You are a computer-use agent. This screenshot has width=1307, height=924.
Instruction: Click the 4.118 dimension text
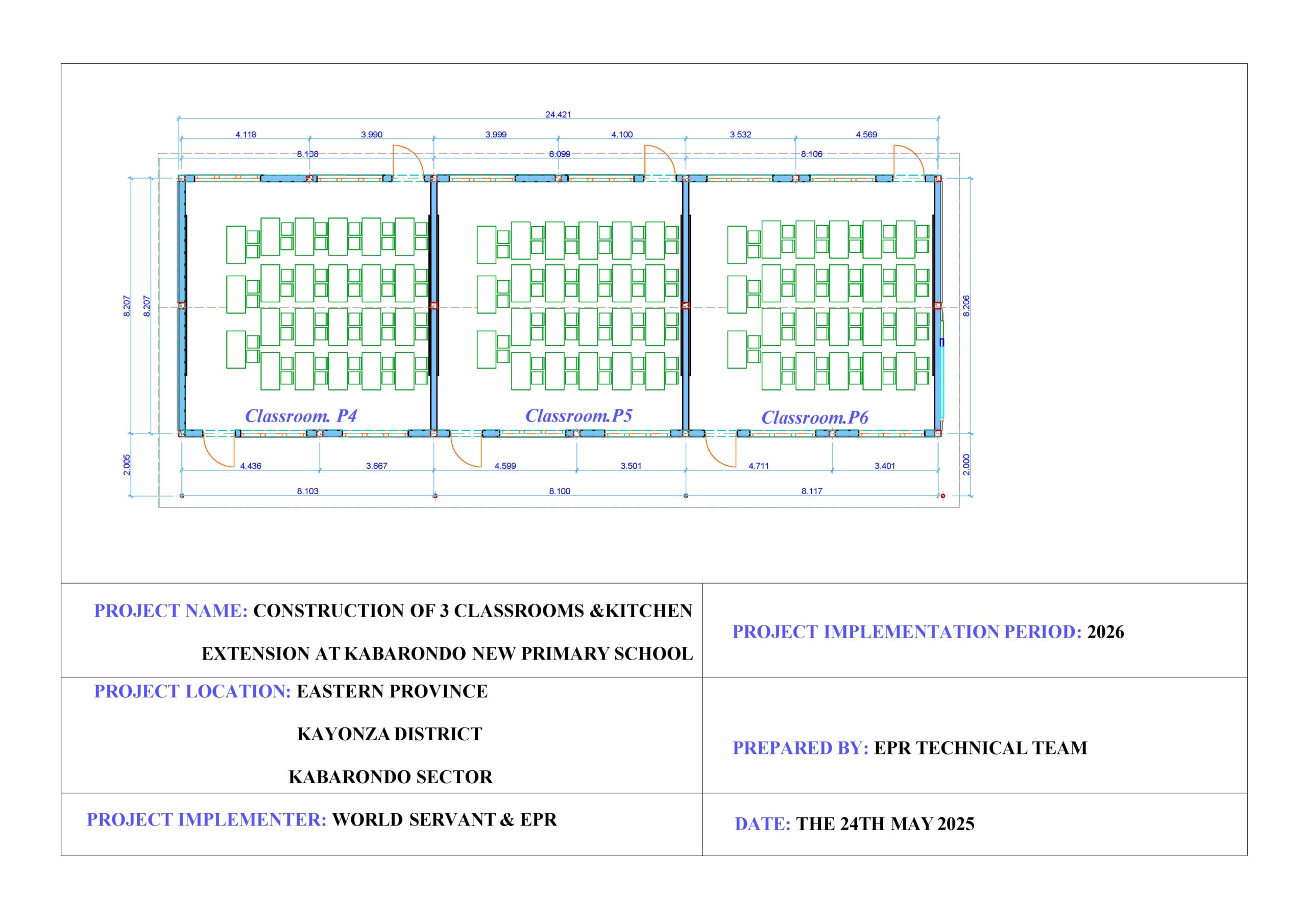tap(246, 134)
